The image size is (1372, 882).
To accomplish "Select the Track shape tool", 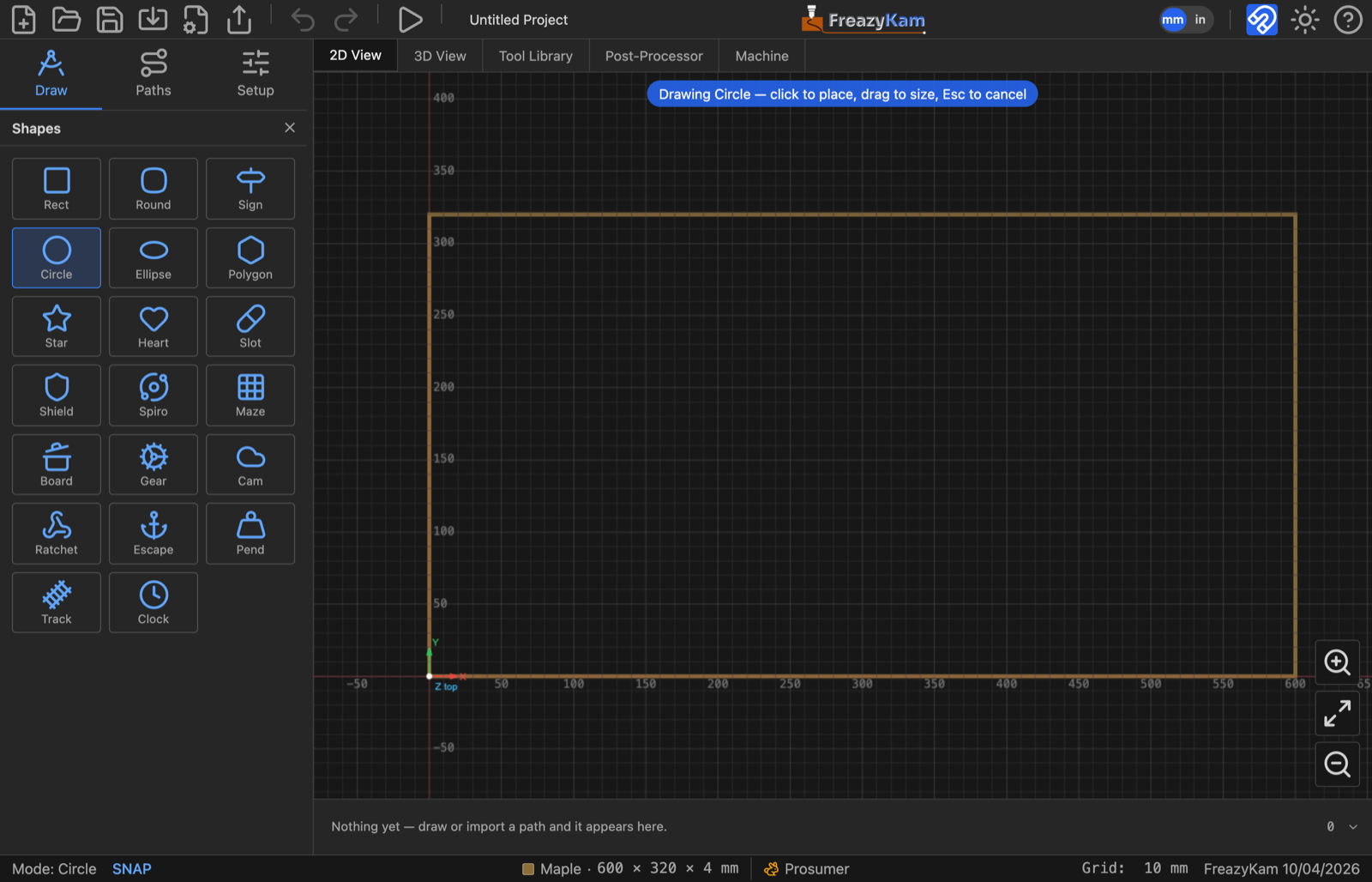I will click(x=57, y=603).
